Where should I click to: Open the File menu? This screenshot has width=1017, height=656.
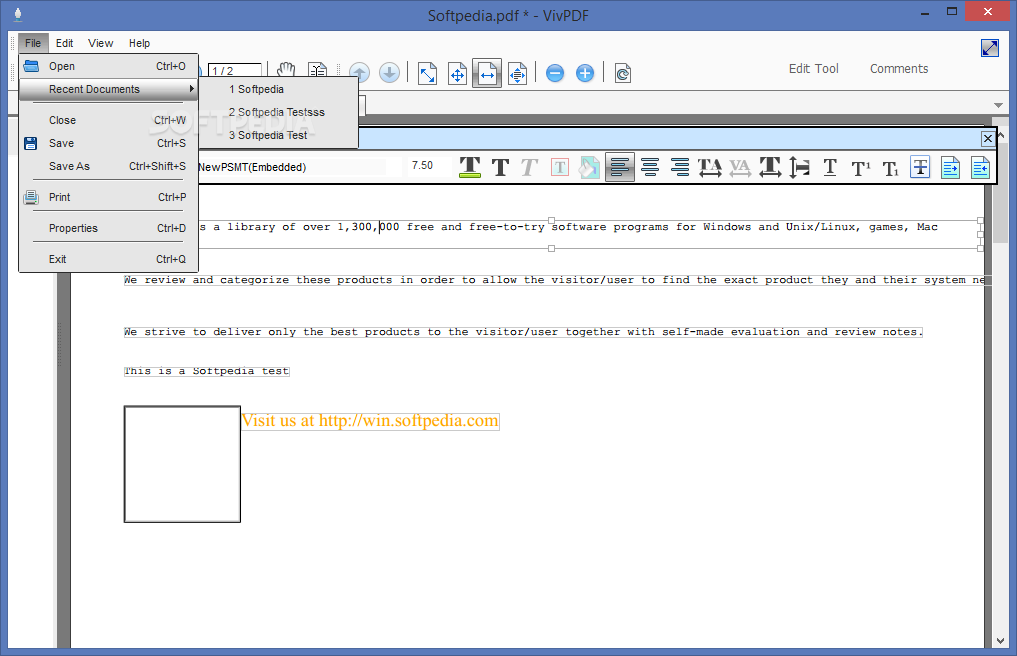33,43
